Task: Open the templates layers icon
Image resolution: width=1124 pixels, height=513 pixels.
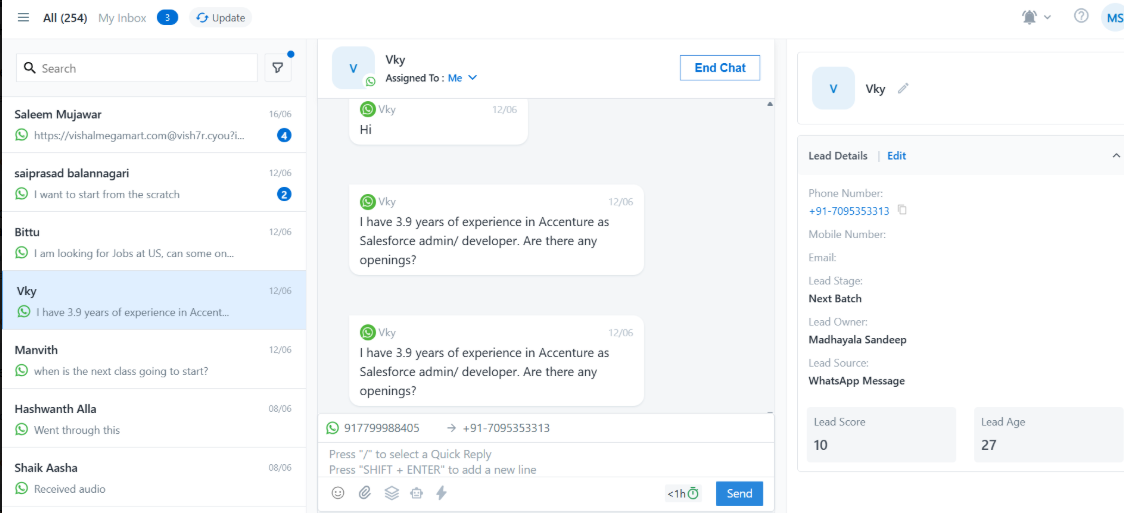Action: [392, 493]
